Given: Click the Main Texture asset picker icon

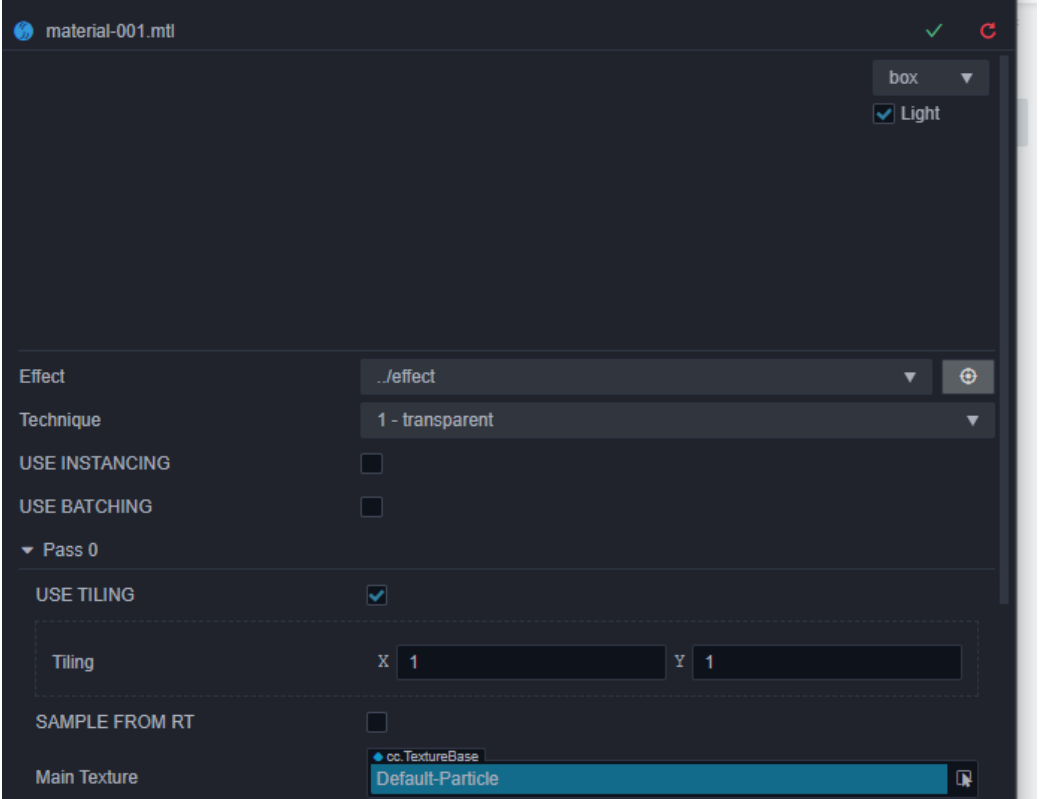Looking at the screenshot, I should 964,778.
